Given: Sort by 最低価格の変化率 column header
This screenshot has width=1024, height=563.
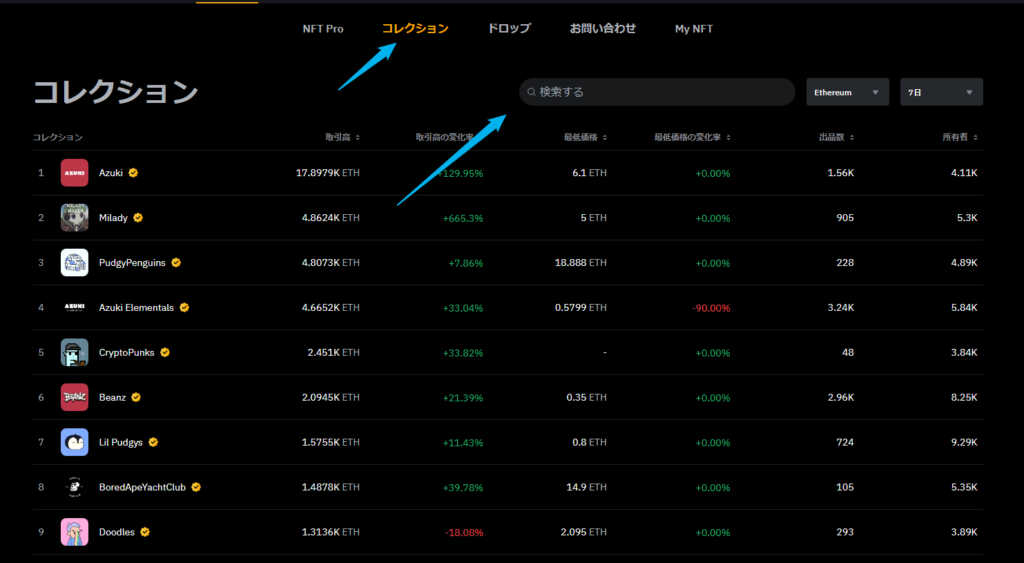Looking at the screenshot, I should pos(692,137).
